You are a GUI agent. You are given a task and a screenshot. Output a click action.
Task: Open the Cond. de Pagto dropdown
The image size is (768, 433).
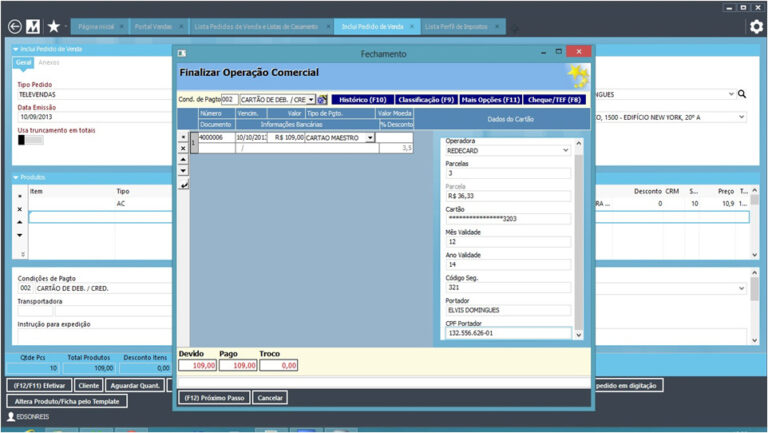tap(311, 100)
